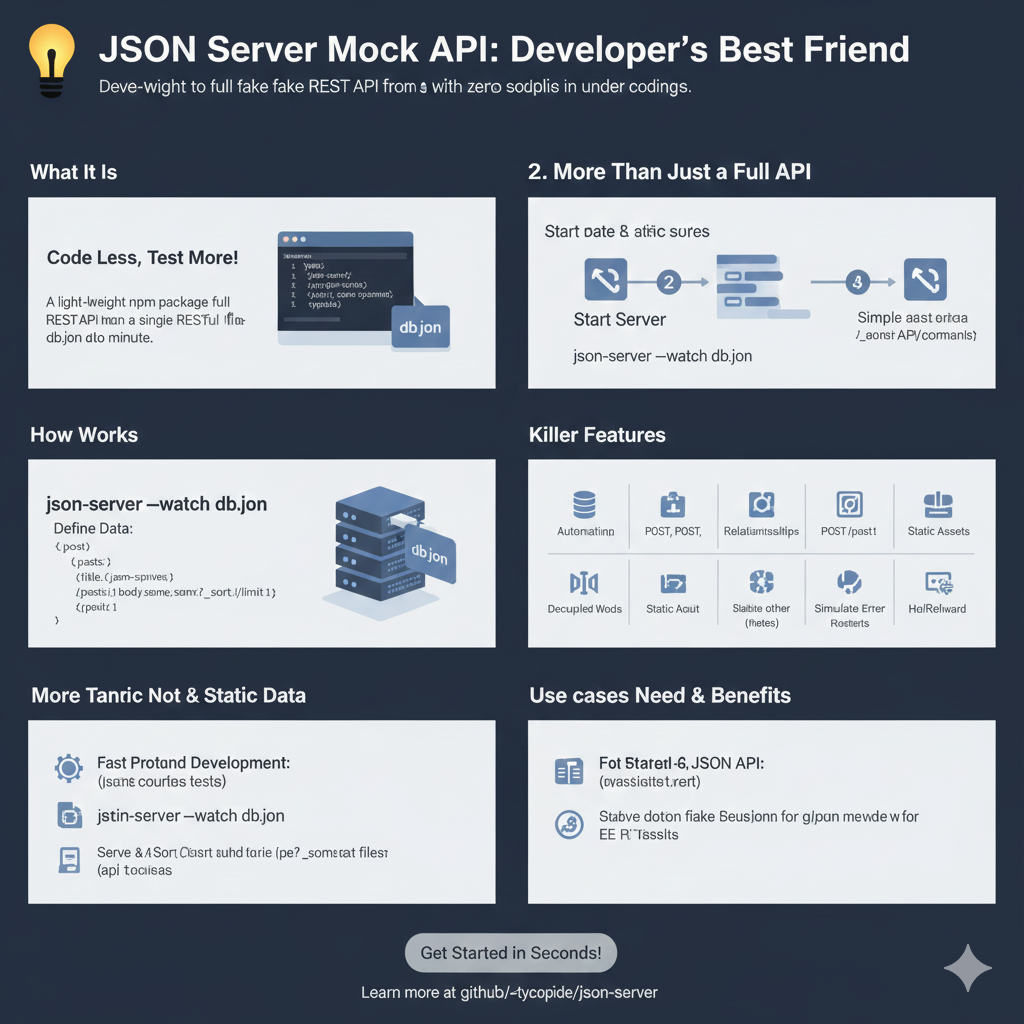Open the github json-server link

pos(510,993)
